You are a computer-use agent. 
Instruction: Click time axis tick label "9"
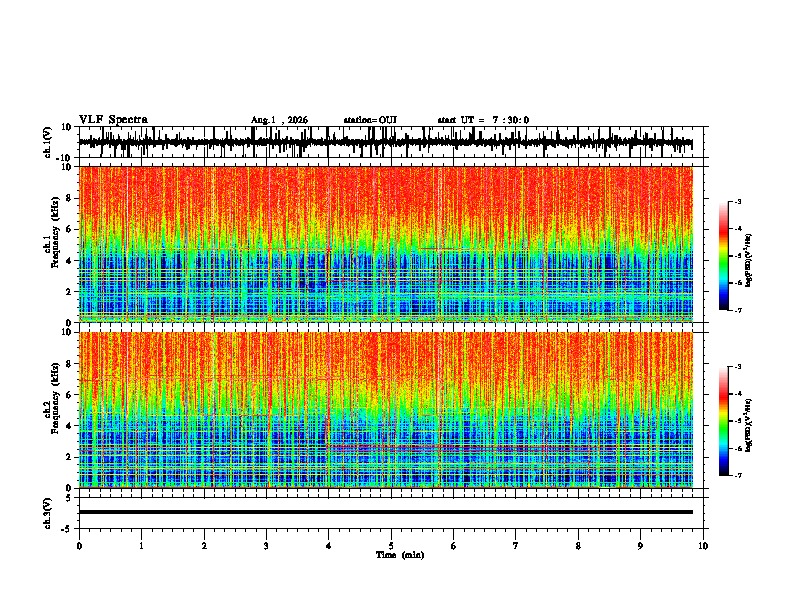640,546
